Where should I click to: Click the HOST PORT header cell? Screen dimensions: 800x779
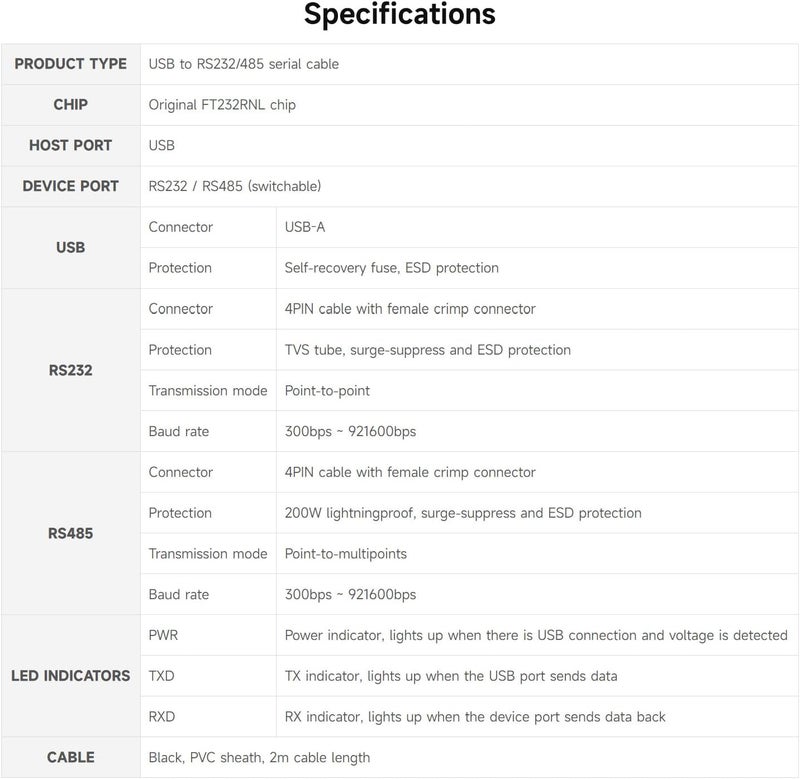tap(70, 146)
